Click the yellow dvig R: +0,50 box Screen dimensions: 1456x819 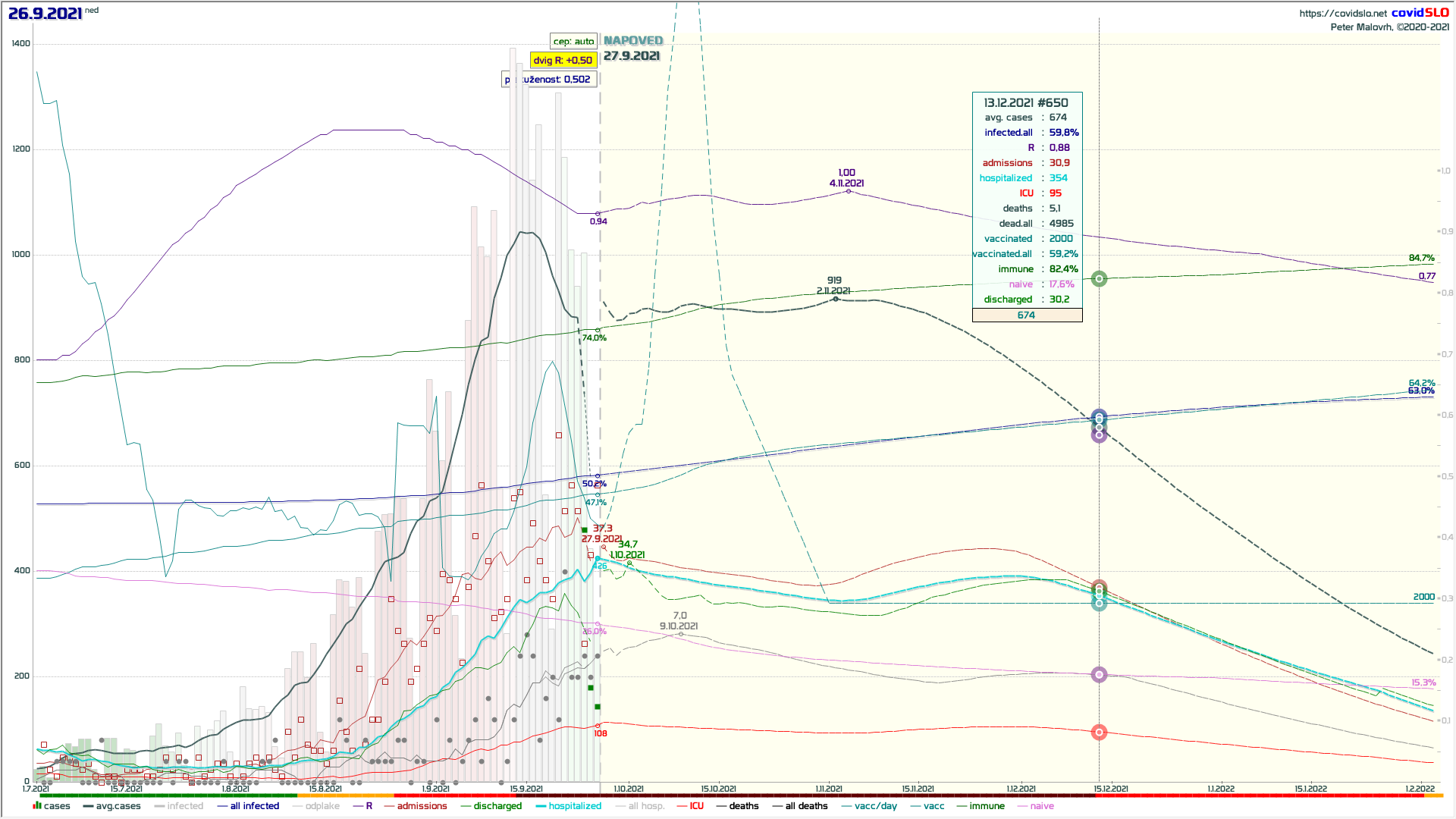coord(563,60)
